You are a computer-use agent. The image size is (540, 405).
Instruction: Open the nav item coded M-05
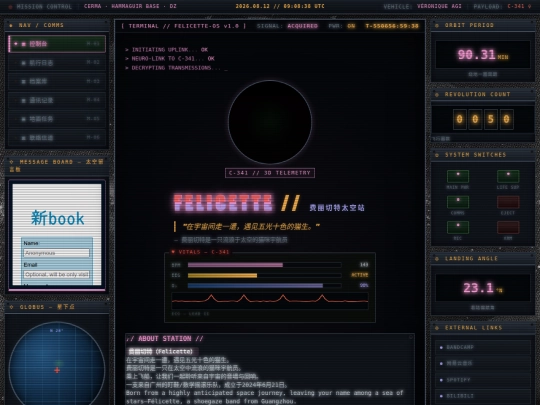click(57, 119)
